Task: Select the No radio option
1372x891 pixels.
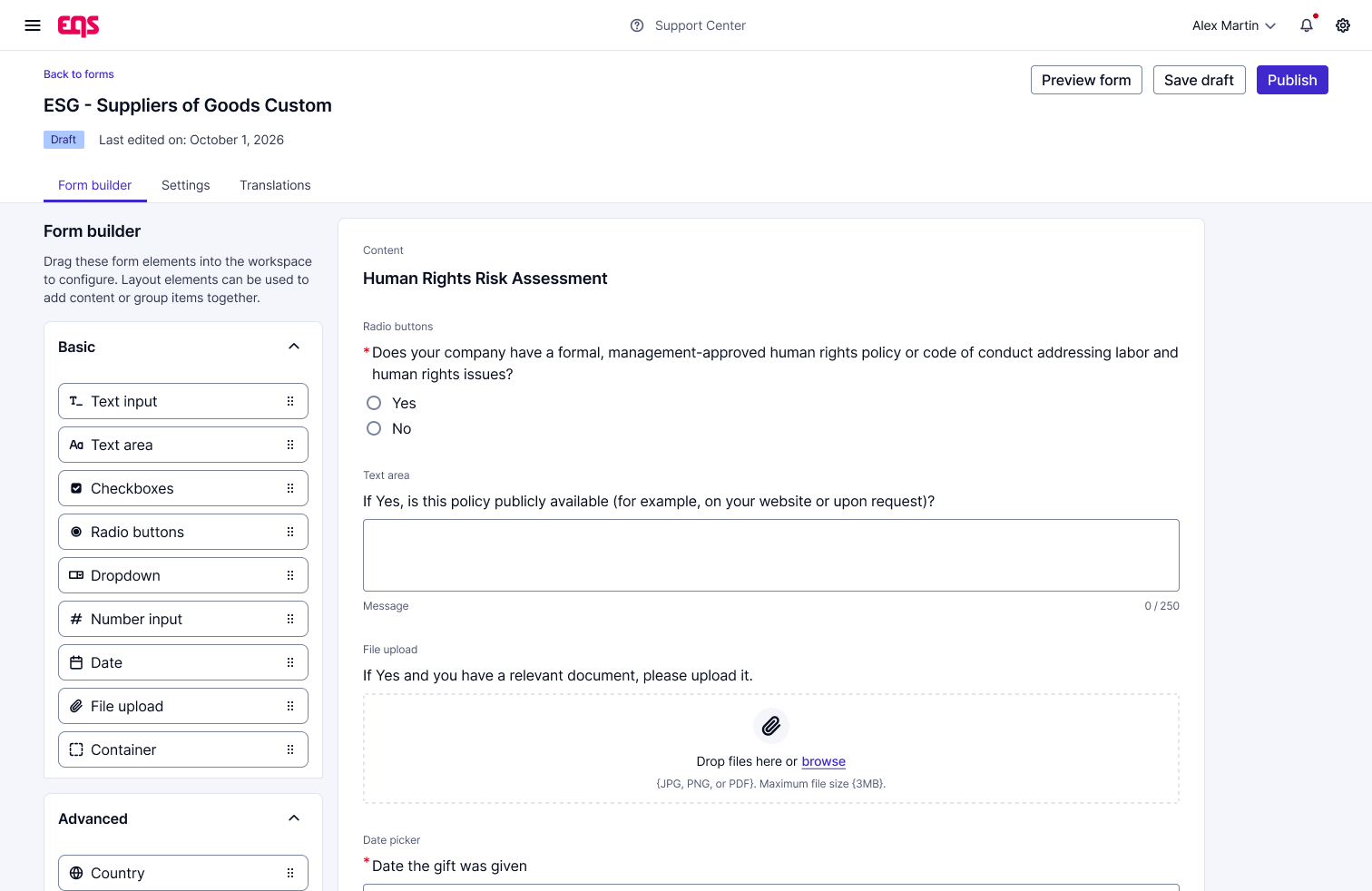Action: pyautogui.click(x=374, y=428)
